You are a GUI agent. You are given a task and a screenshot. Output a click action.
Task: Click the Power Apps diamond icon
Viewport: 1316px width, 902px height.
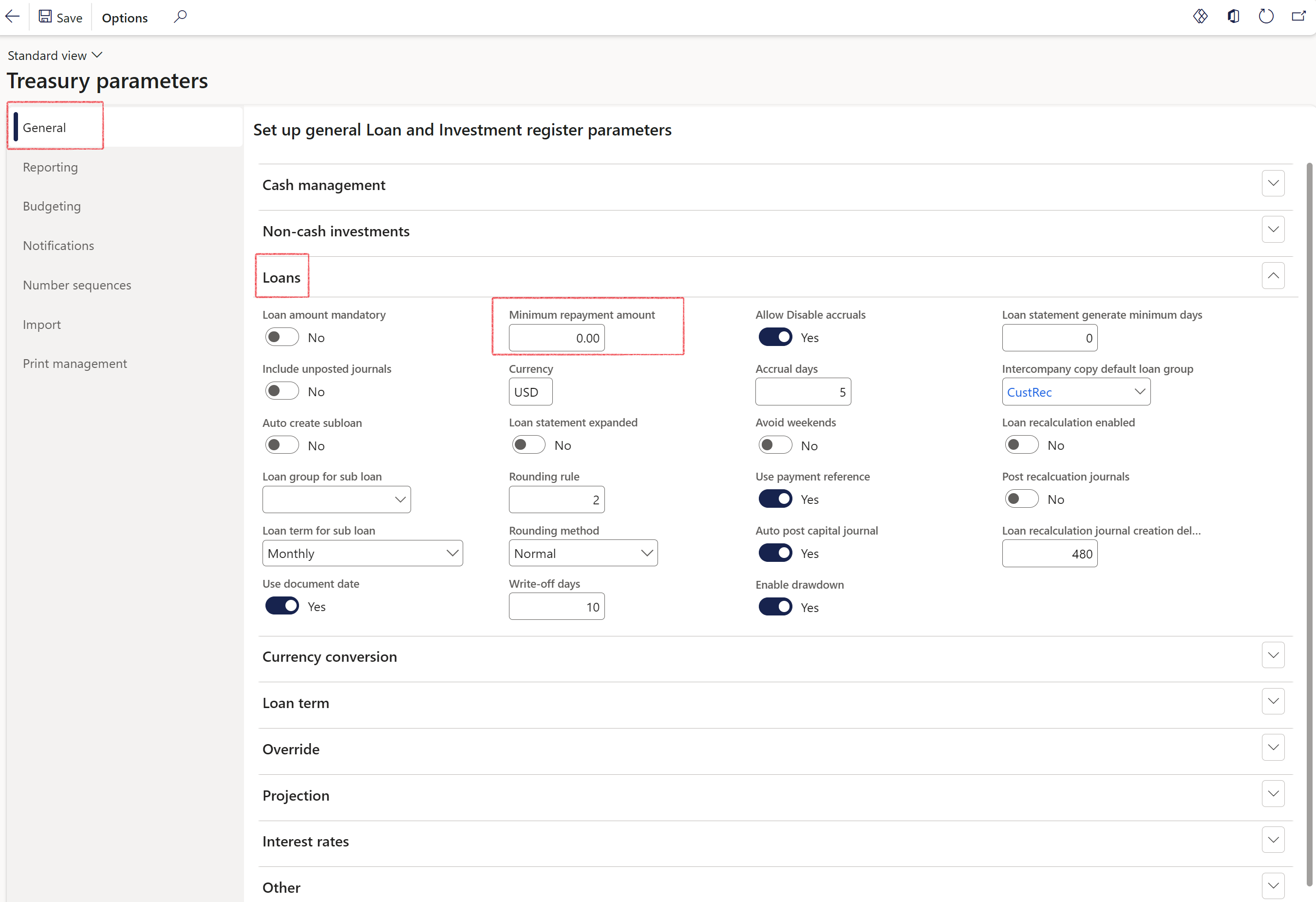tap(1200, 17)
